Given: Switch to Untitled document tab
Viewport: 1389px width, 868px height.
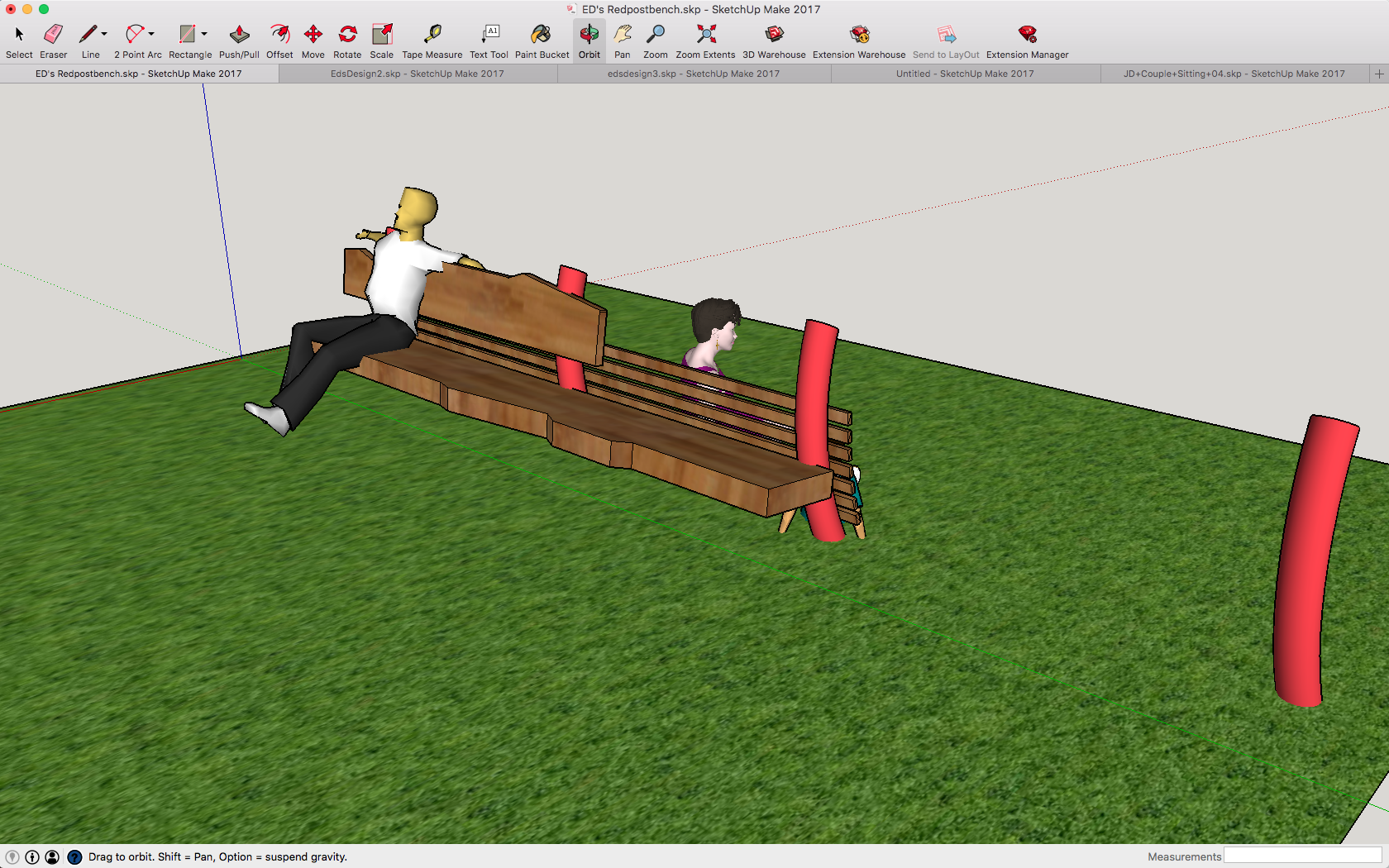Looking at the screenshot, I should click(x=965, y=74).
